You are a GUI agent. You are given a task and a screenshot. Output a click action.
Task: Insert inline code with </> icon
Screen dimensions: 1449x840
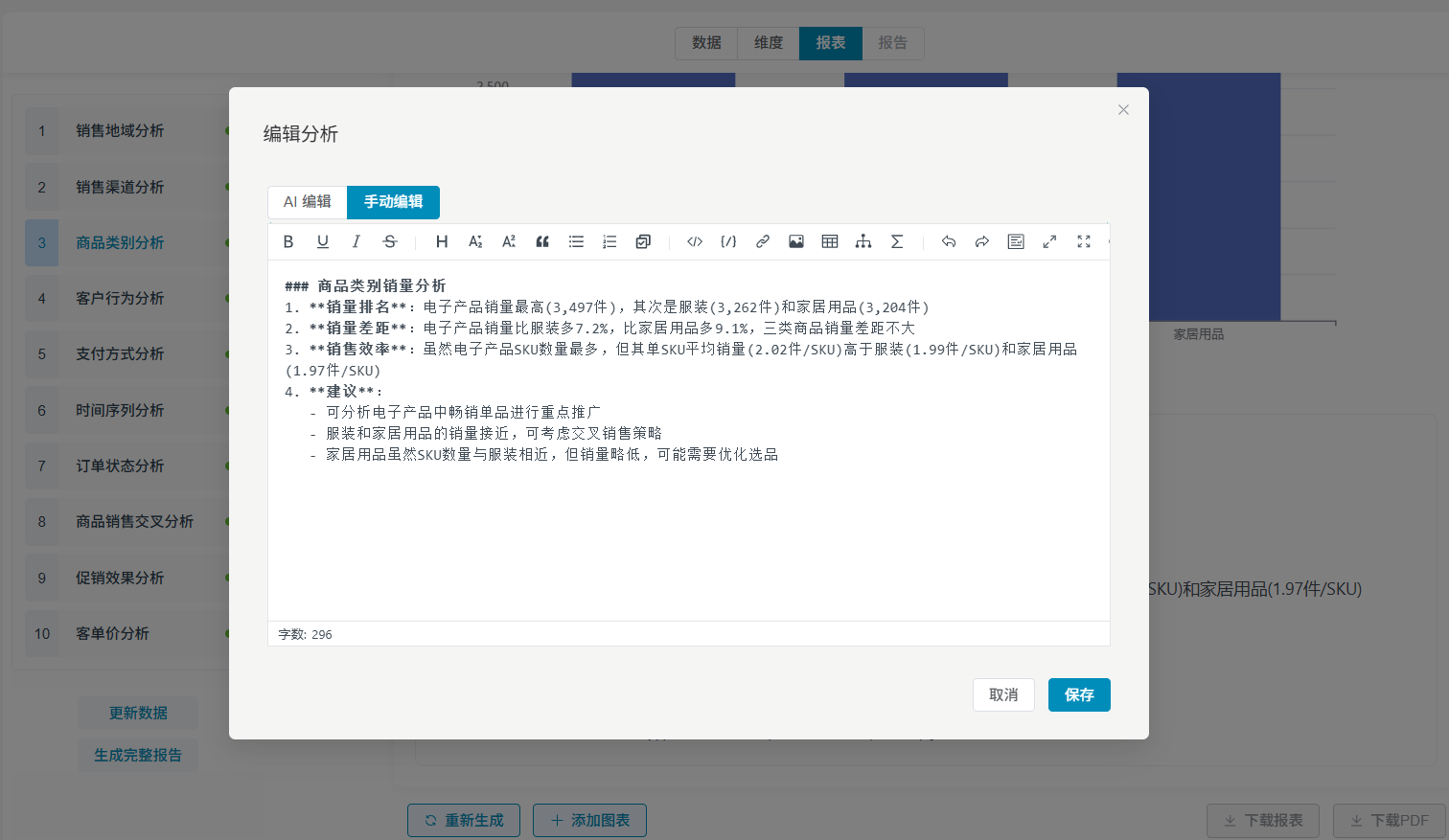(x=695, y=241)
